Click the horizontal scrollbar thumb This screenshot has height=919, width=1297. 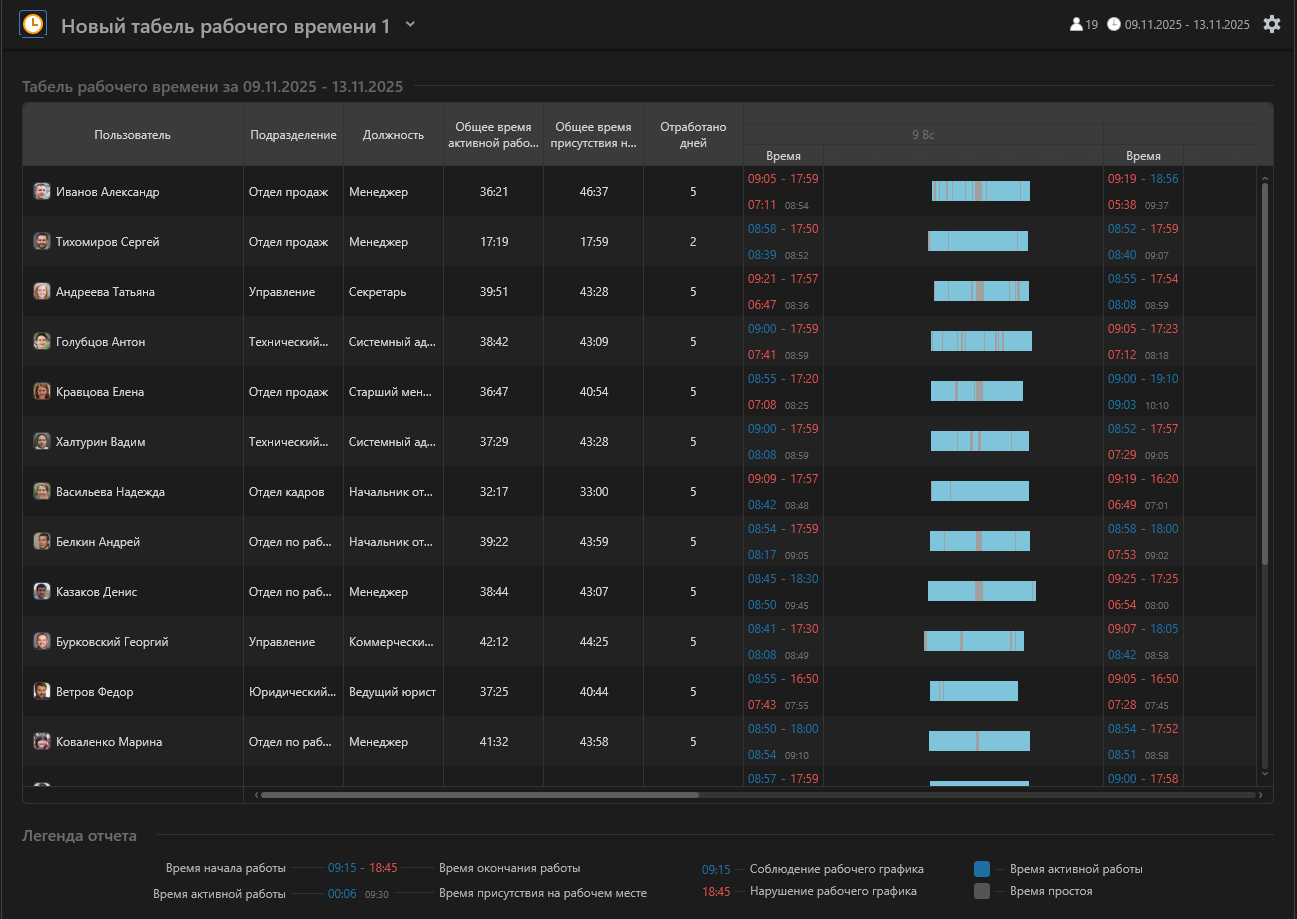point(480,795)
